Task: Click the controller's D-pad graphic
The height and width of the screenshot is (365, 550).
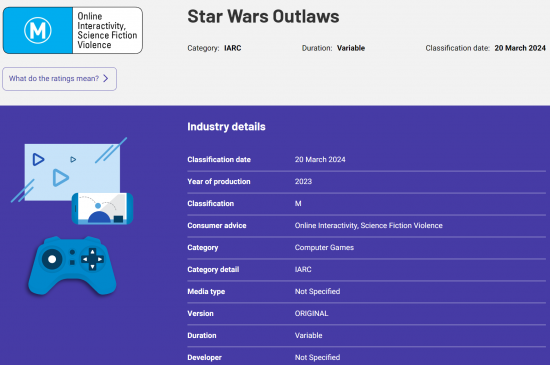Action: [92, 259]
